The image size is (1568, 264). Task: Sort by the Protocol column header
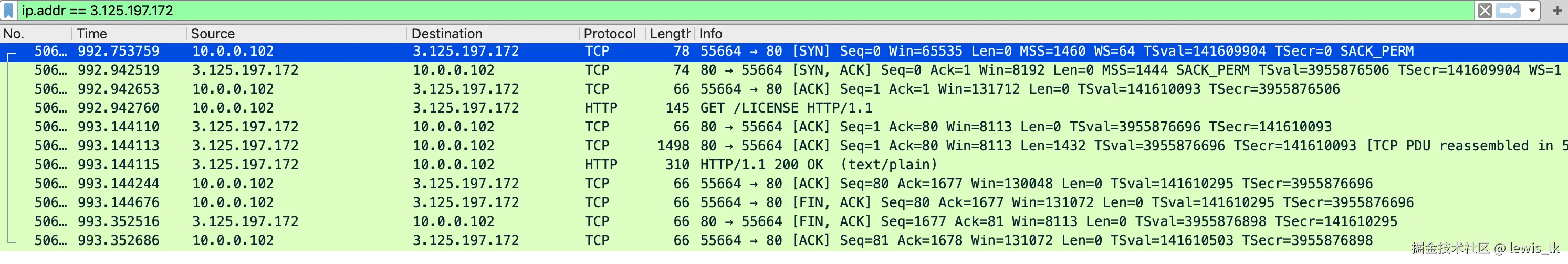coord(612,34)
